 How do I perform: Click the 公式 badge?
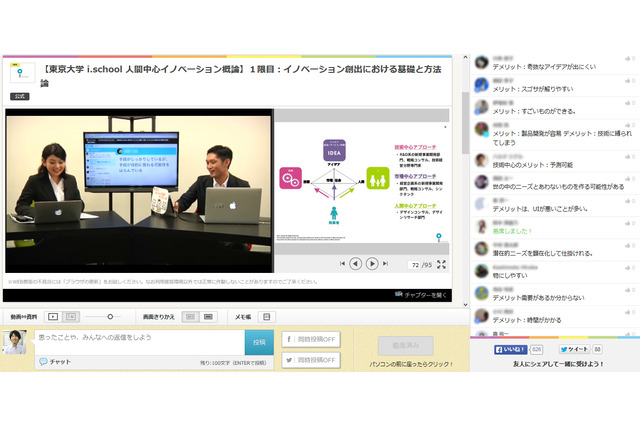coord(20,97)
